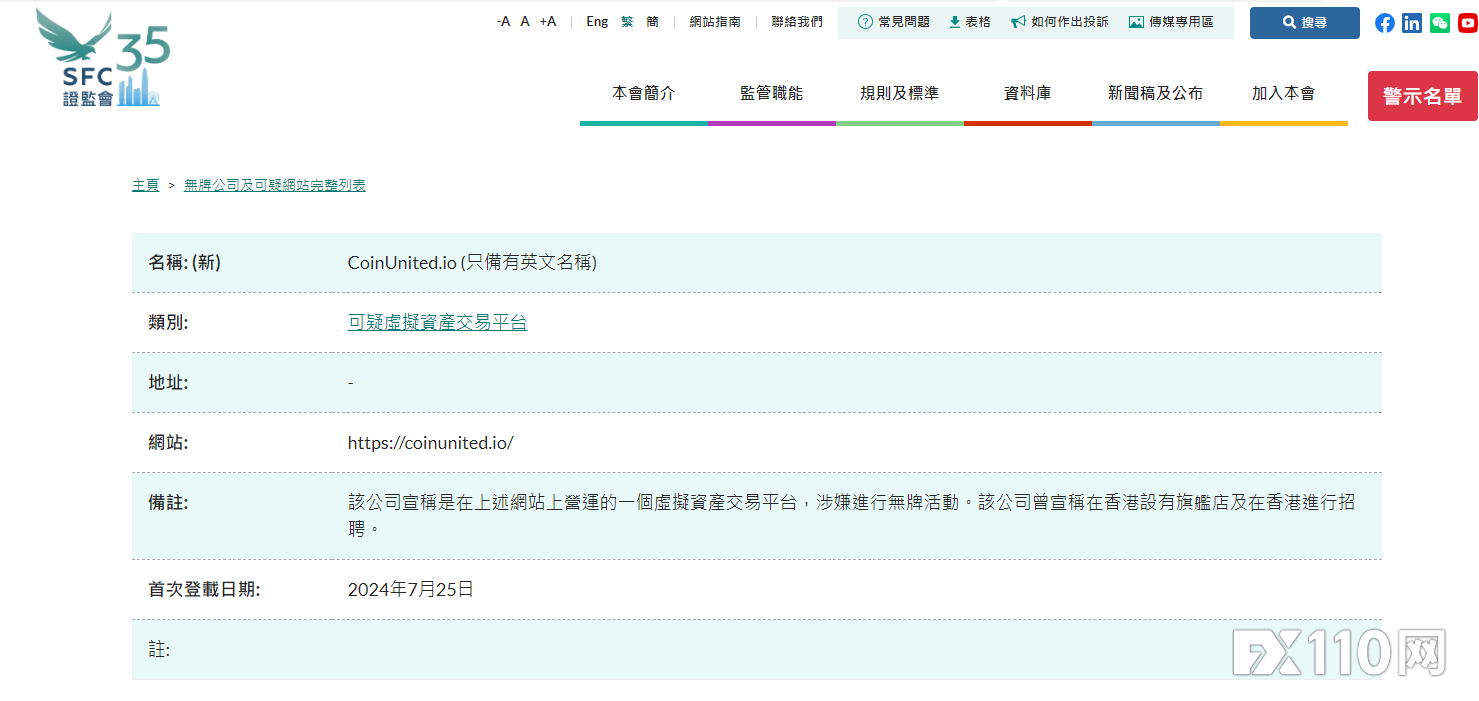1479x701 pixels.
Task: Open the 警示名單 alert list button
Action: coord(1422,96)
